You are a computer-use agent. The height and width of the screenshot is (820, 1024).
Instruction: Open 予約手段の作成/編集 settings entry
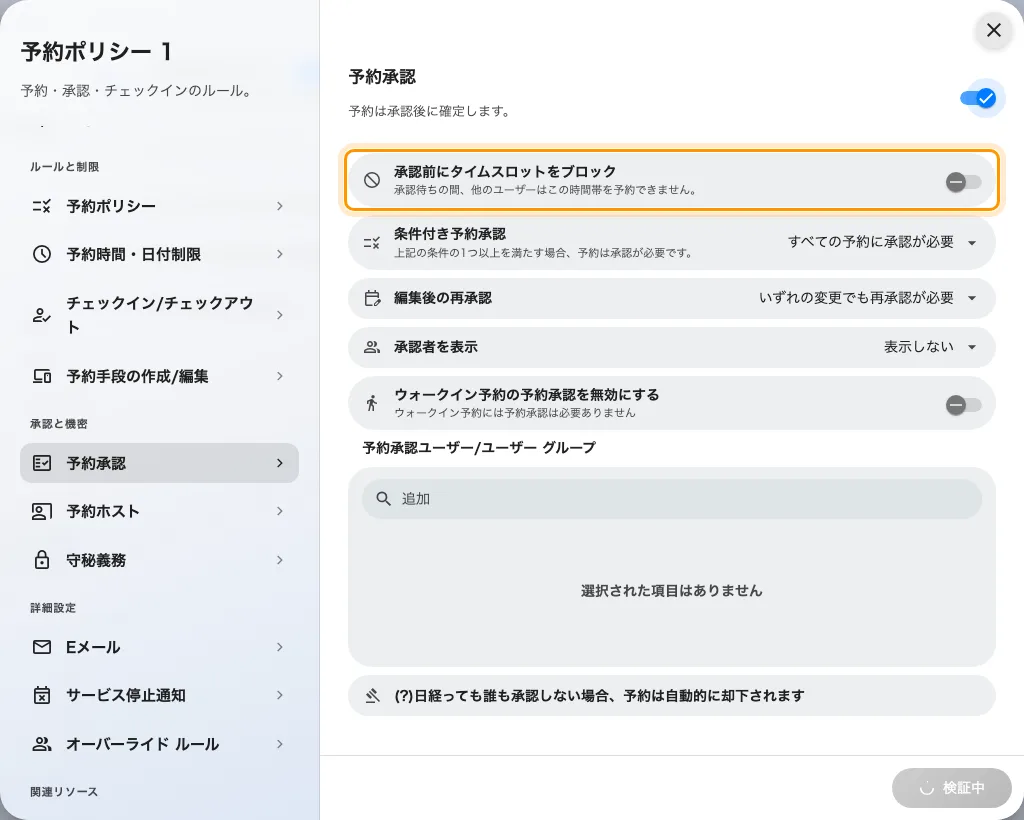pos(159,376)
